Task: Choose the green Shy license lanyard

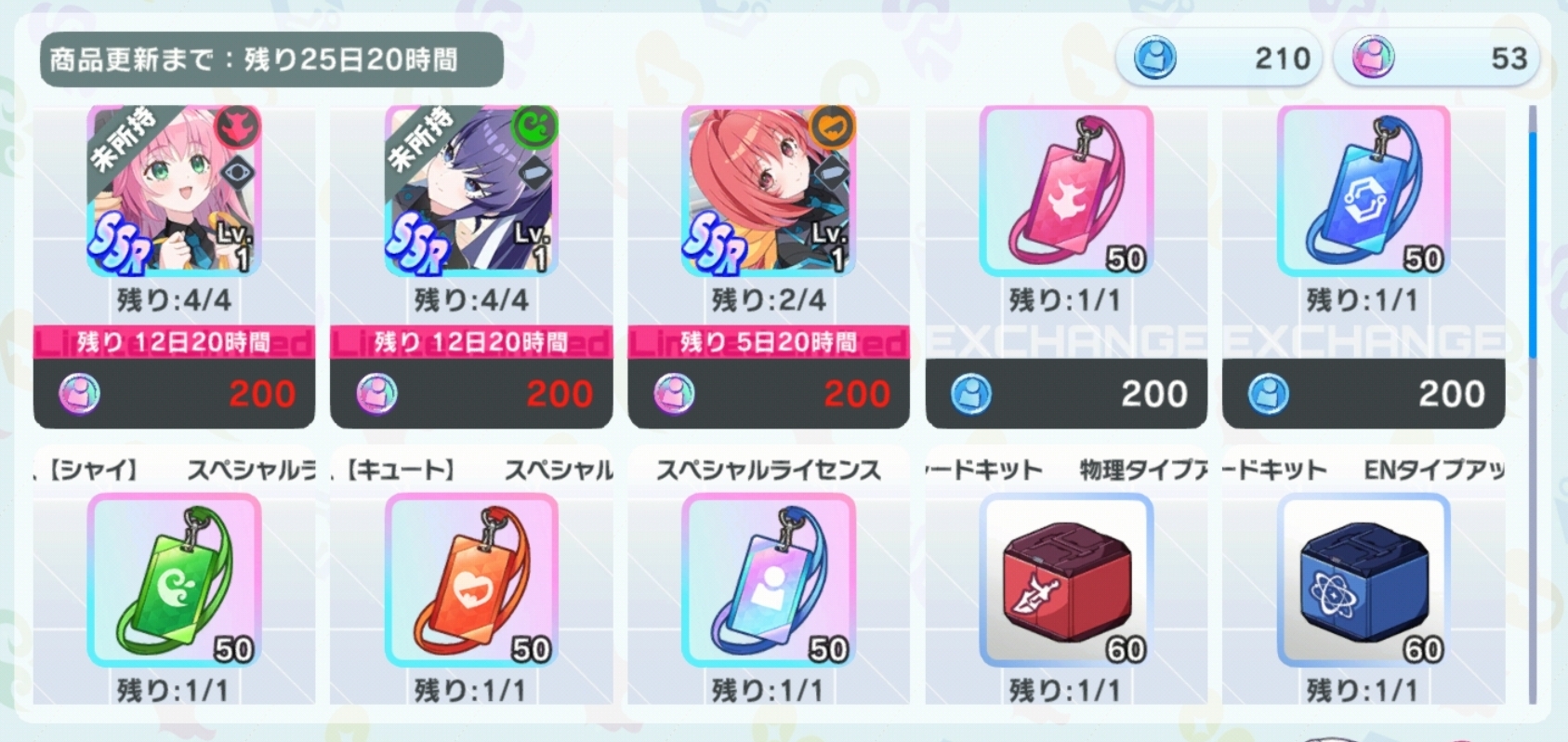Action: (174, 580)
